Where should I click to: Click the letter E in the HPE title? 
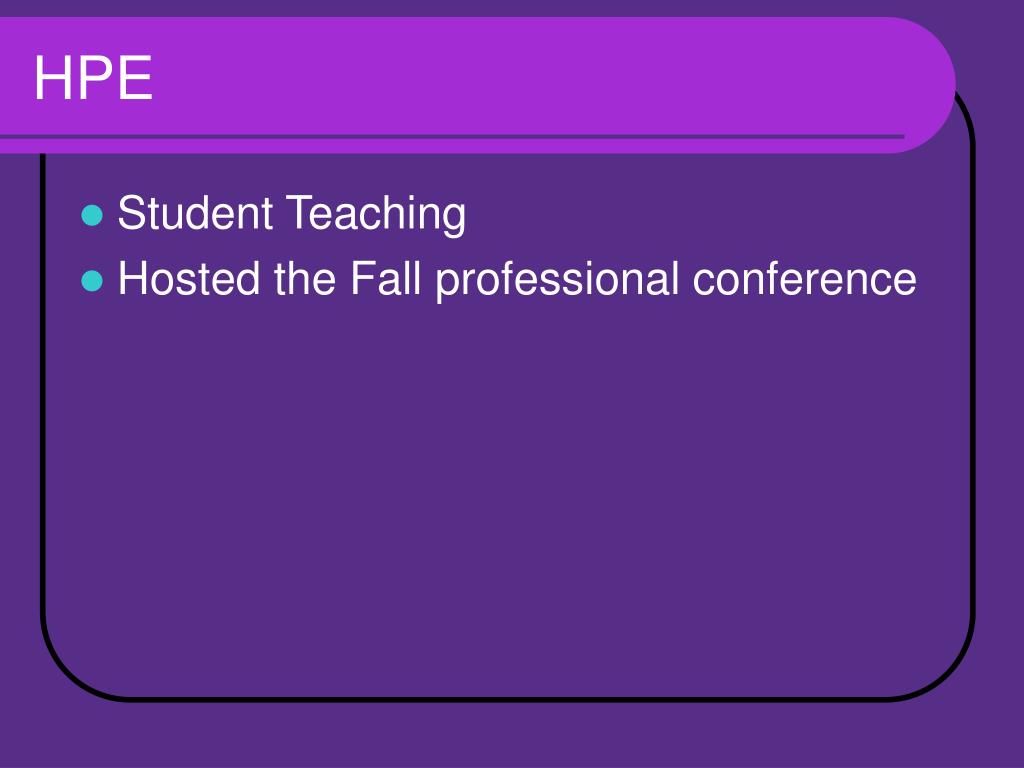click(x=135, y=78)
